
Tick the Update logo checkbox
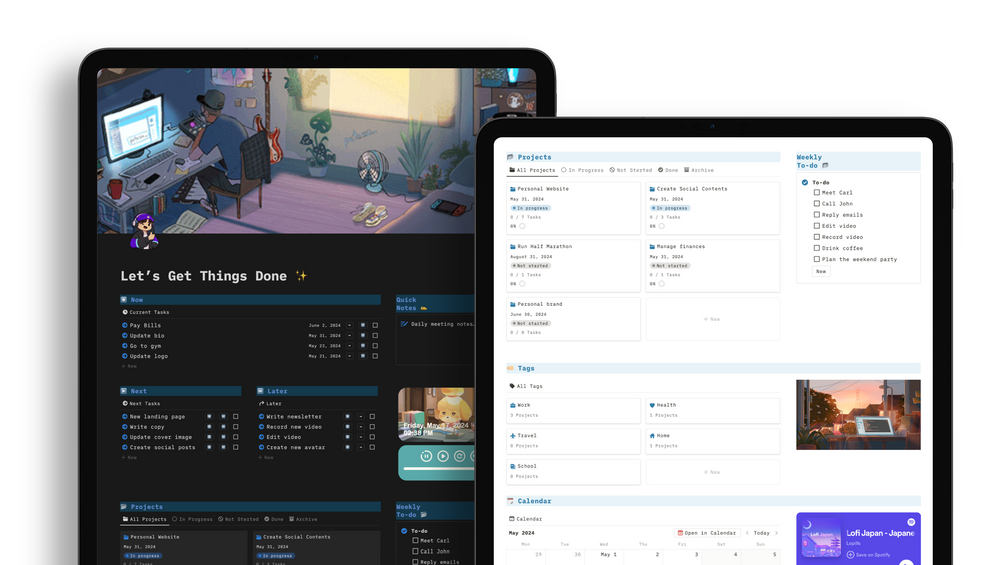click(x=375, y=356)
